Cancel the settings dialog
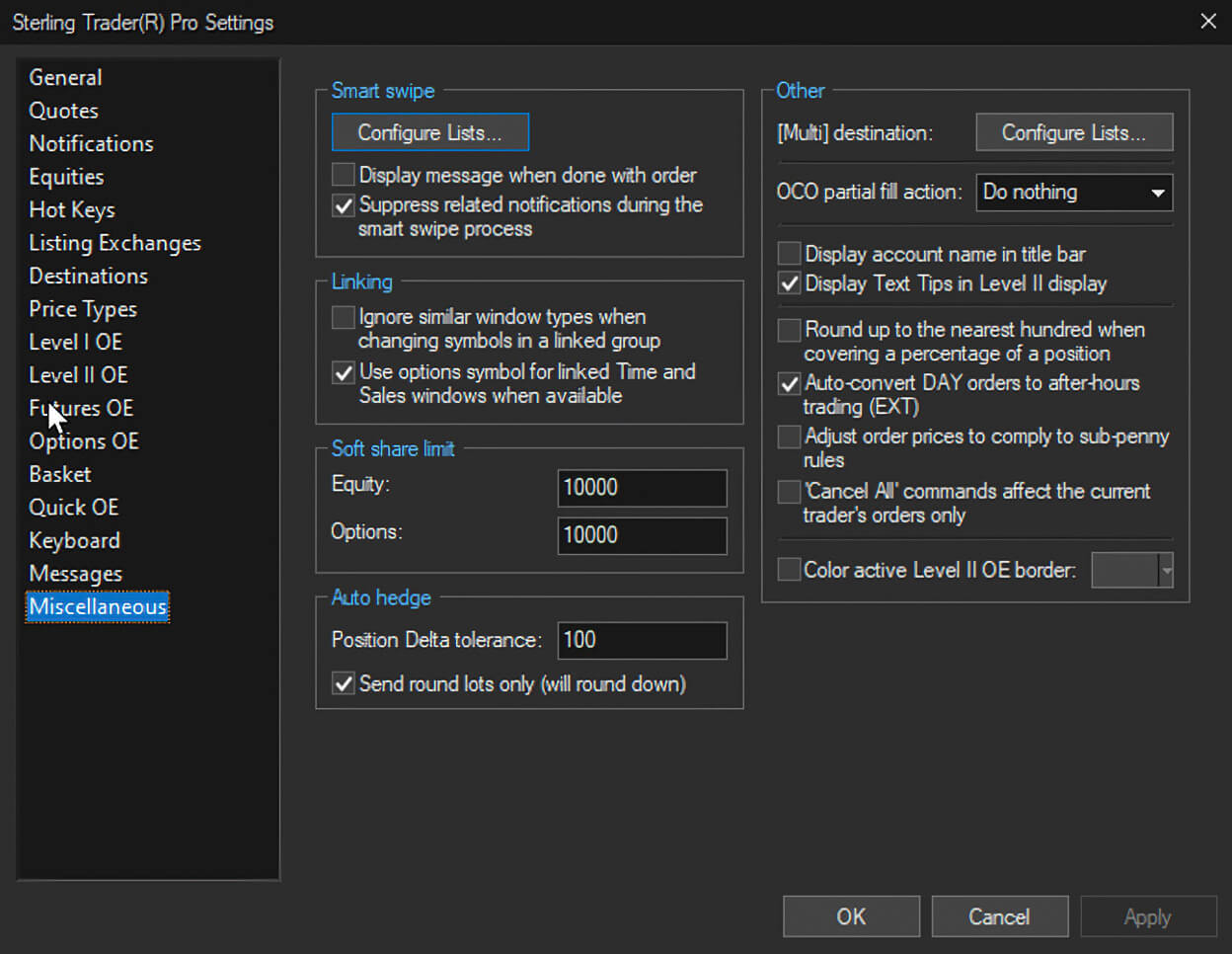The height and width of the screenshot is (954, 1232). (999, 916)
